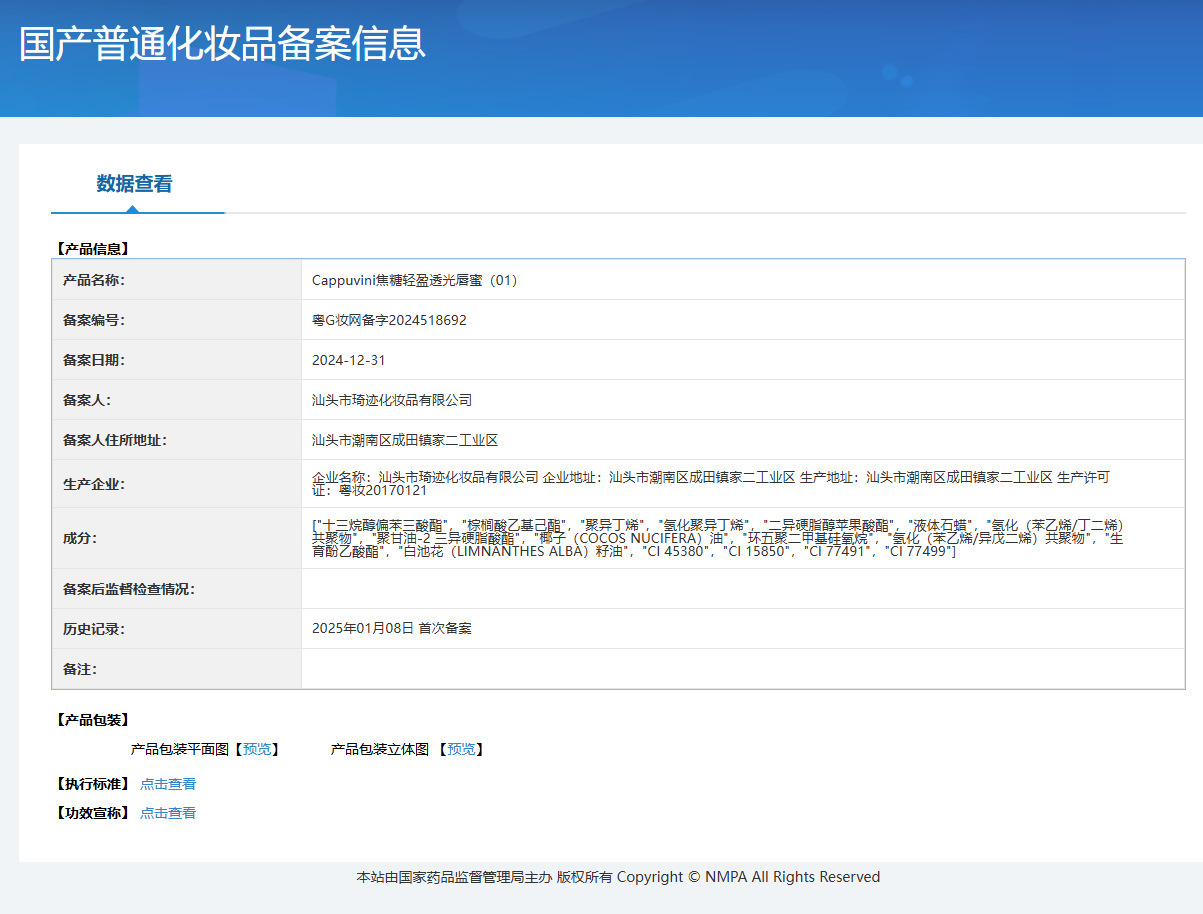Click the 备注 row label

[80, 669]
